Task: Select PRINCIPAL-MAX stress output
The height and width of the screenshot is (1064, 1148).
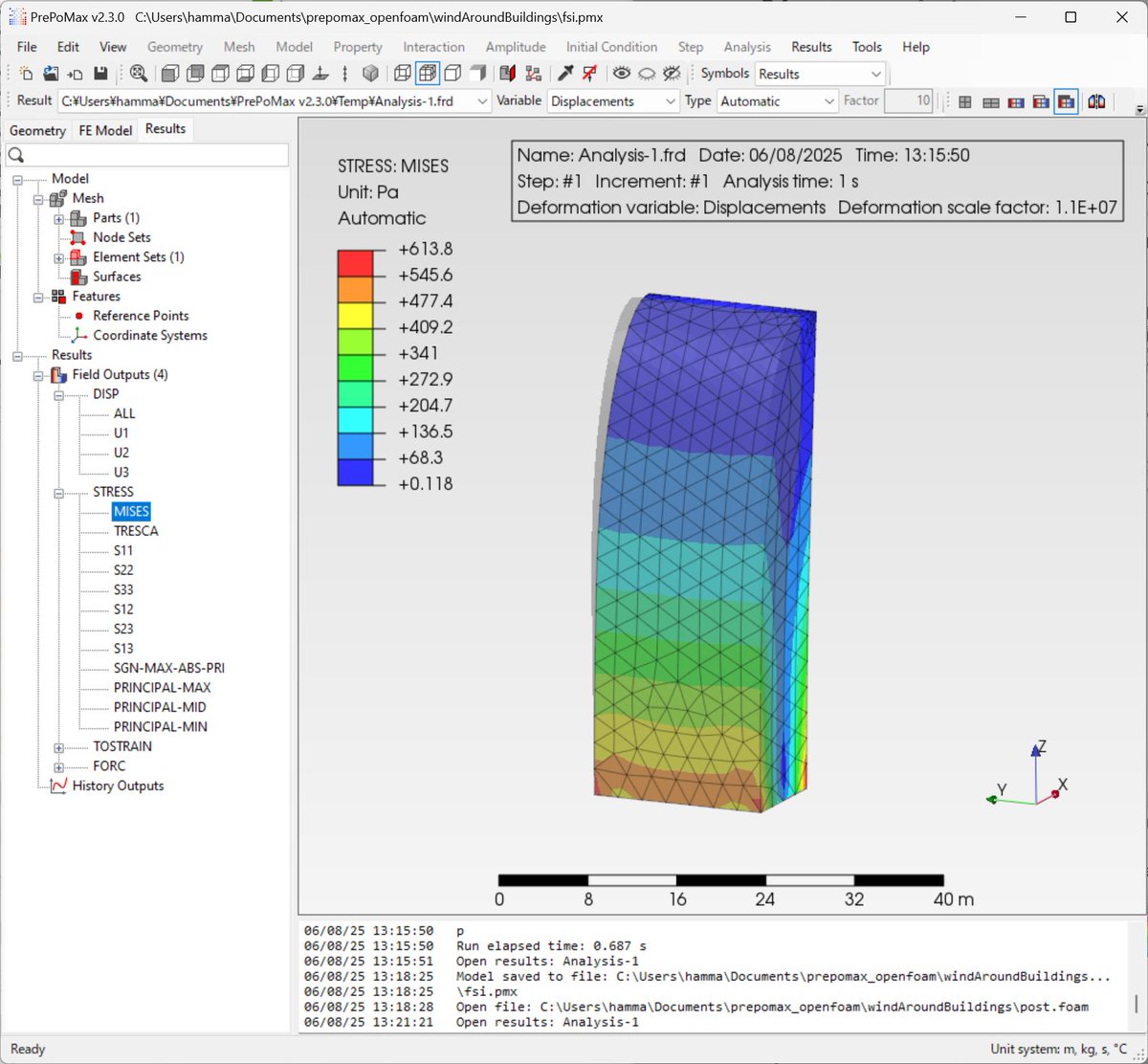Action: click(162, 688)
